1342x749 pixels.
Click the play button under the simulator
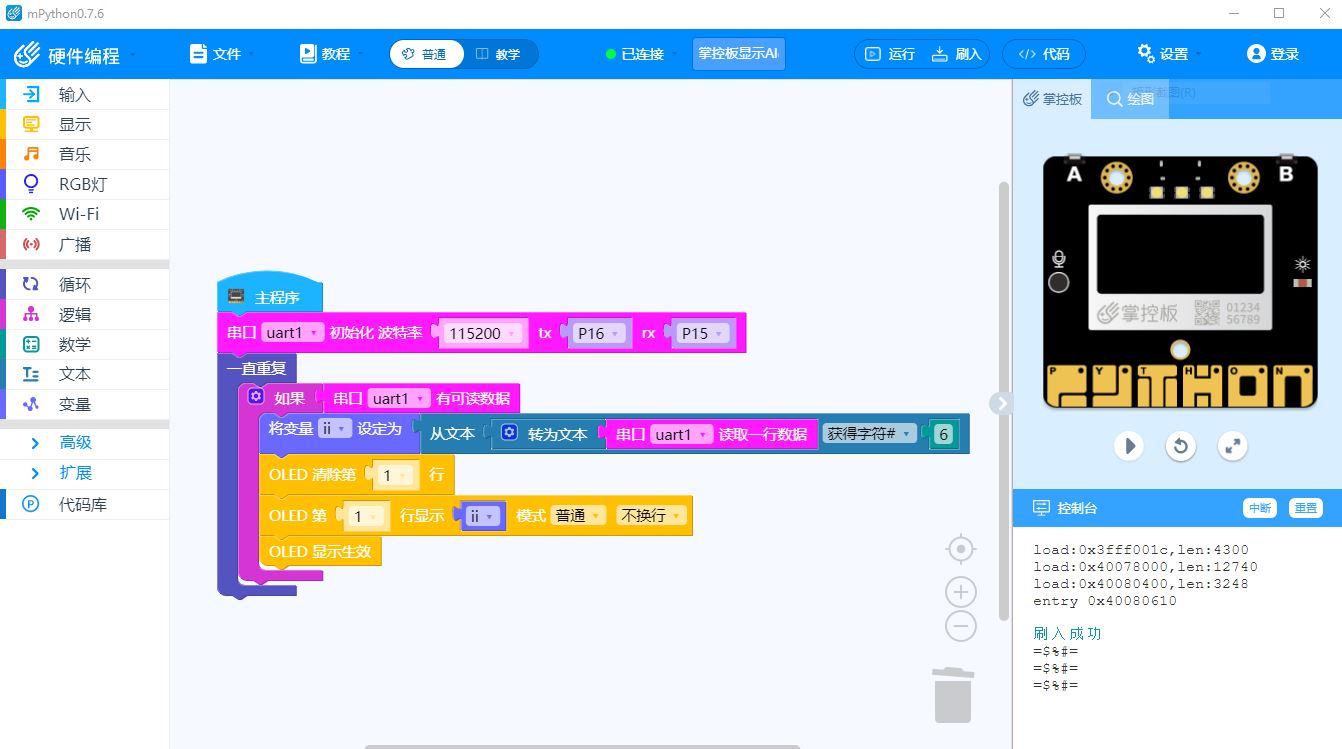(x=1129, y=446)
